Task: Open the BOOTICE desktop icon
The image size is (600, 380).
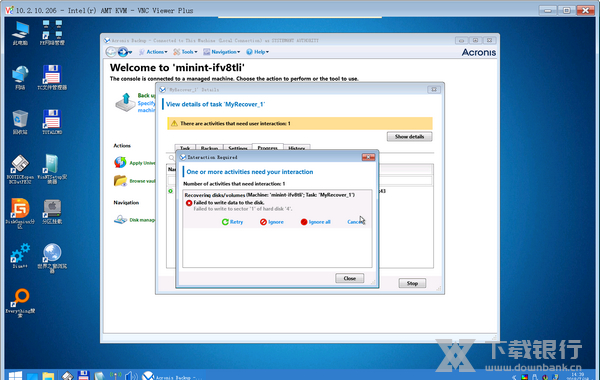Action: pos(20,169)
